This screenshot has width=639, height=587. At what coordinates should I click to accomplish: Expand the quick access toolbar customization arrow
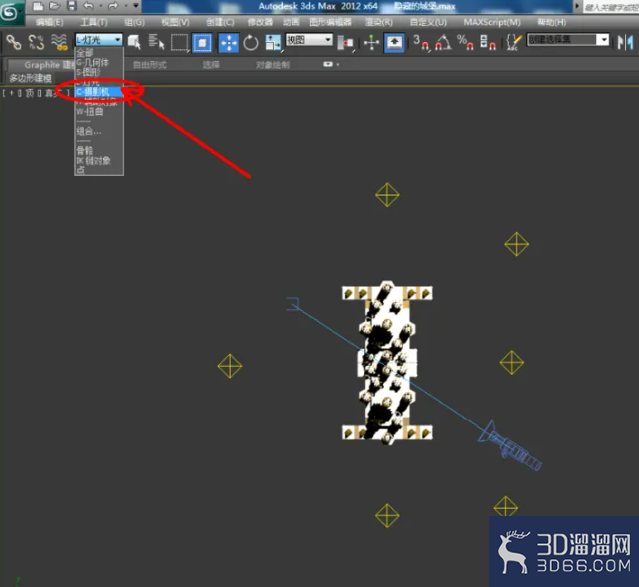tap(136, 6)
